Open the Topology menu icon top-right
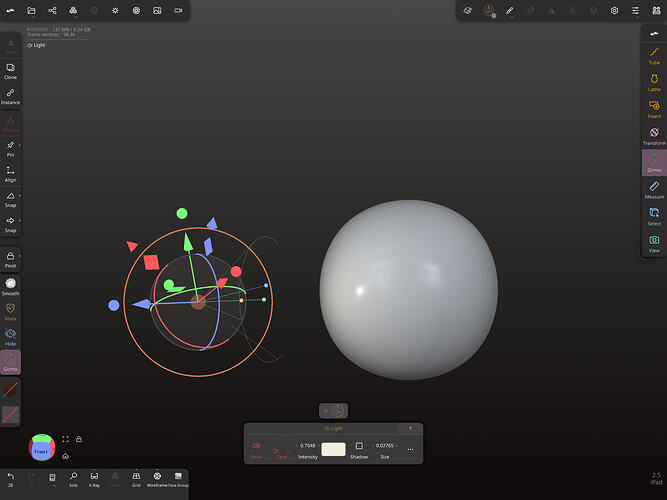The image size is (667, 500). (x=467, y=11)
